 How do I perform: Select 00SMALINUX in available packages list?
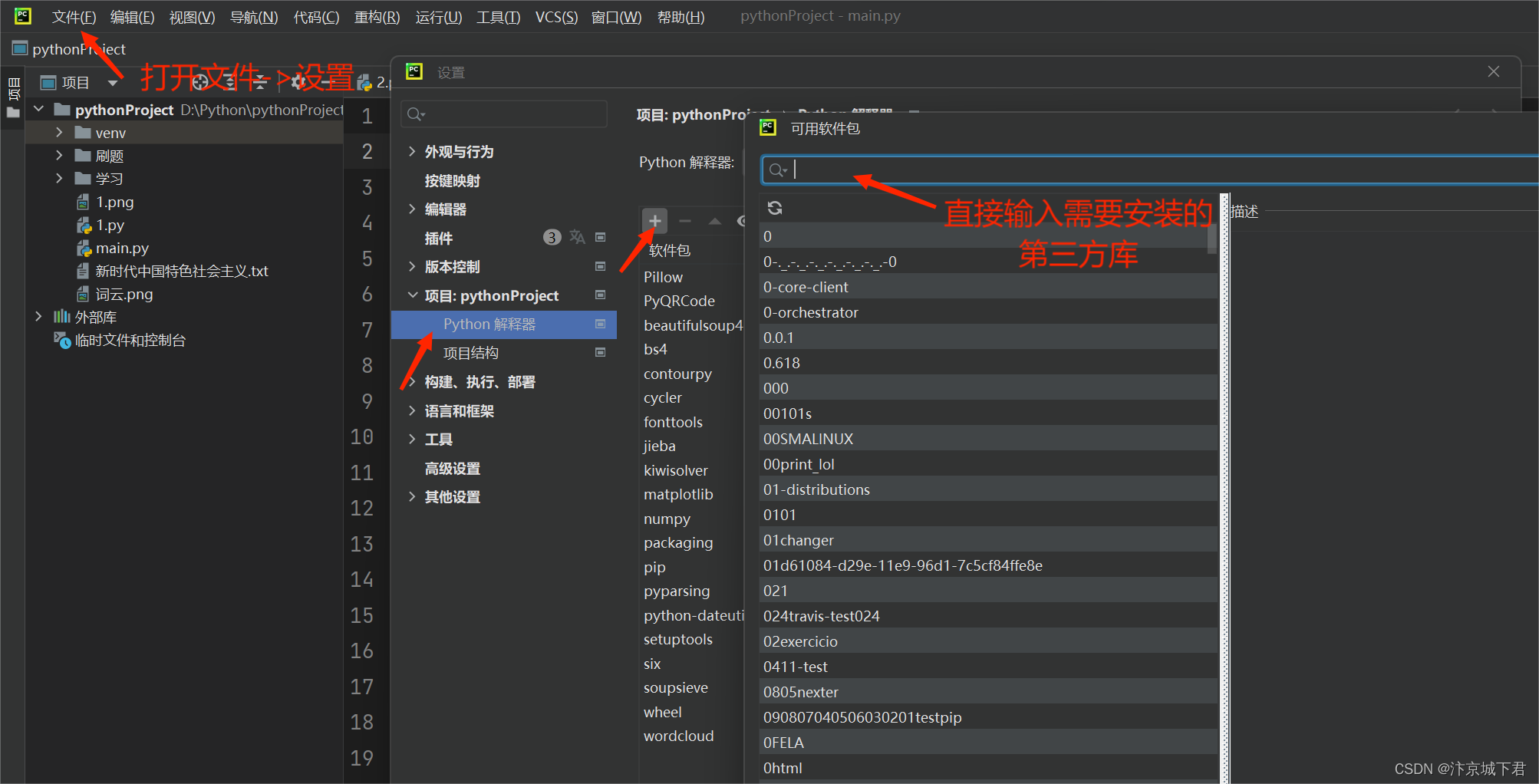[x=988, y=439]
